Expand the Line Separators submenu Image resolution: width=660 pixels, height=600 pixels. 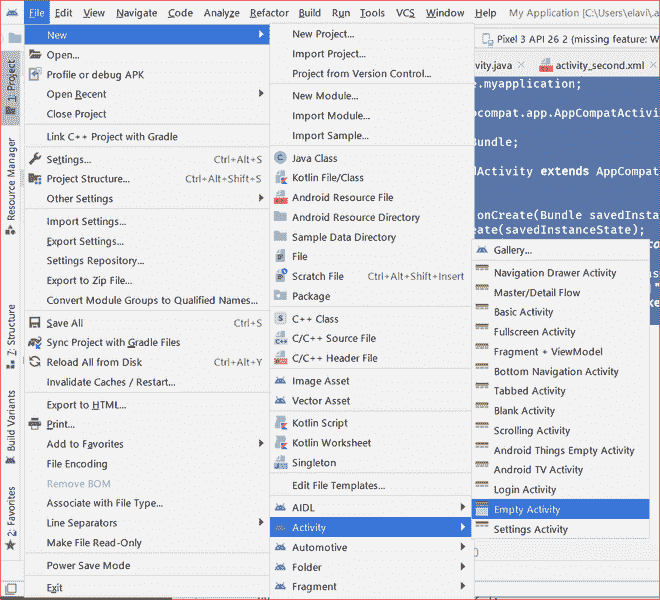(x=262, y=523)
